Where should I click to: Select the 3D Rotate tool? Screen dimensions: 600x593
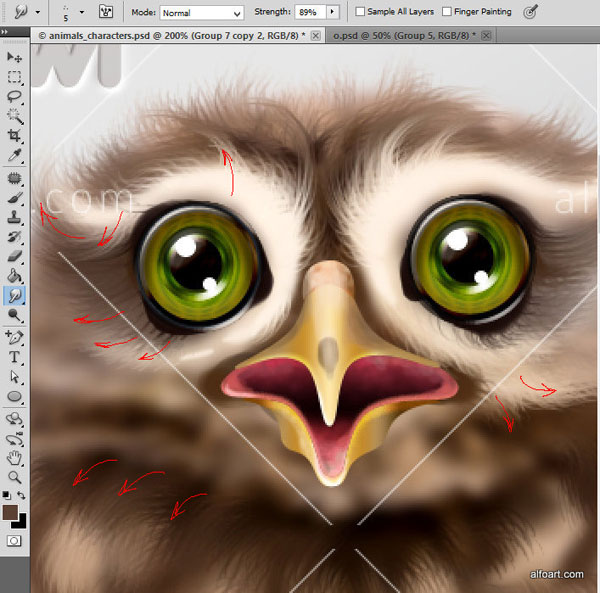tap(15, 419)
